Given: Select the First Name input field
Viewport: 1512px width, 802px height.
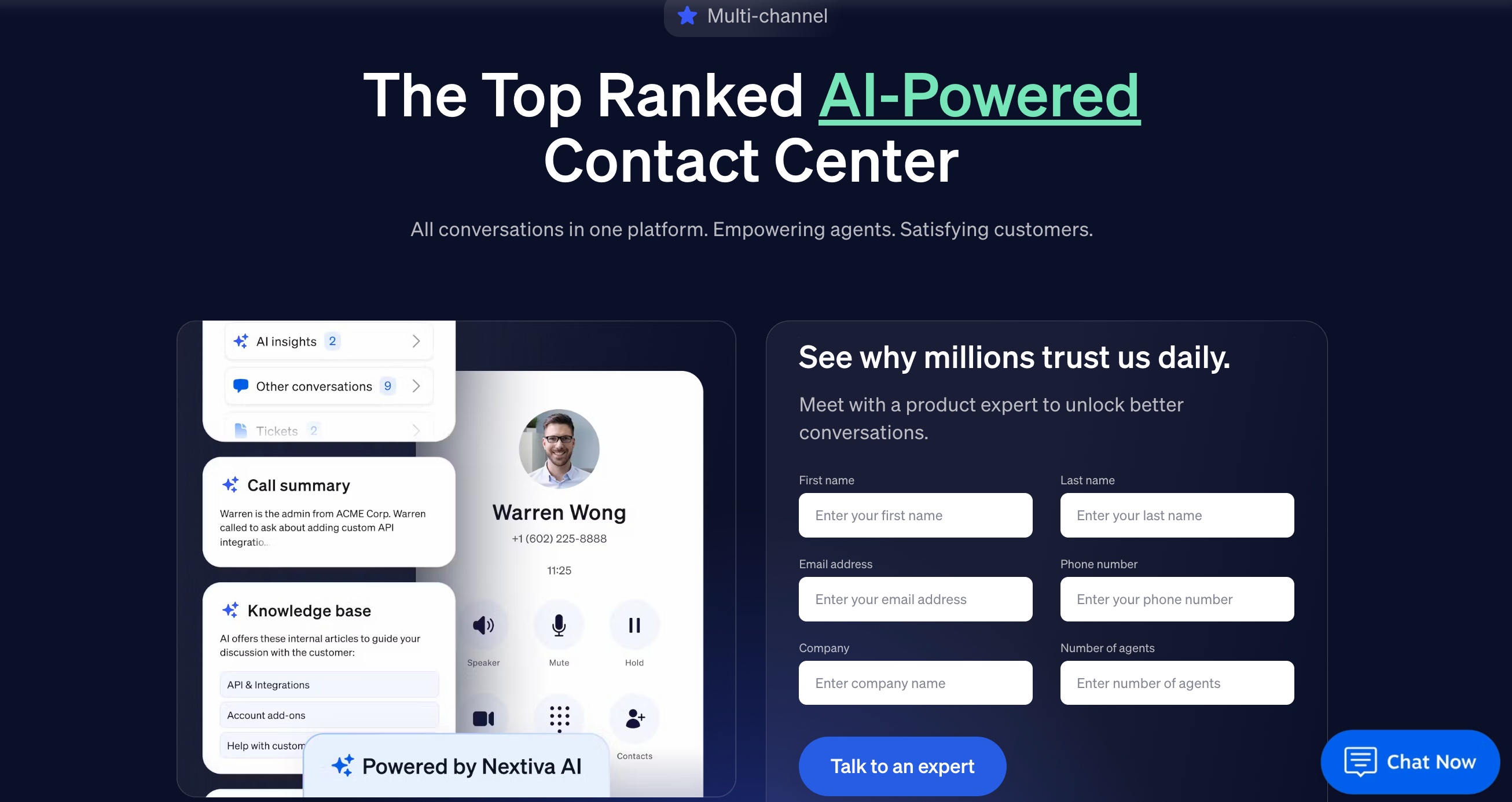Looking at the screenshot, I should click(x=915, y=515).
